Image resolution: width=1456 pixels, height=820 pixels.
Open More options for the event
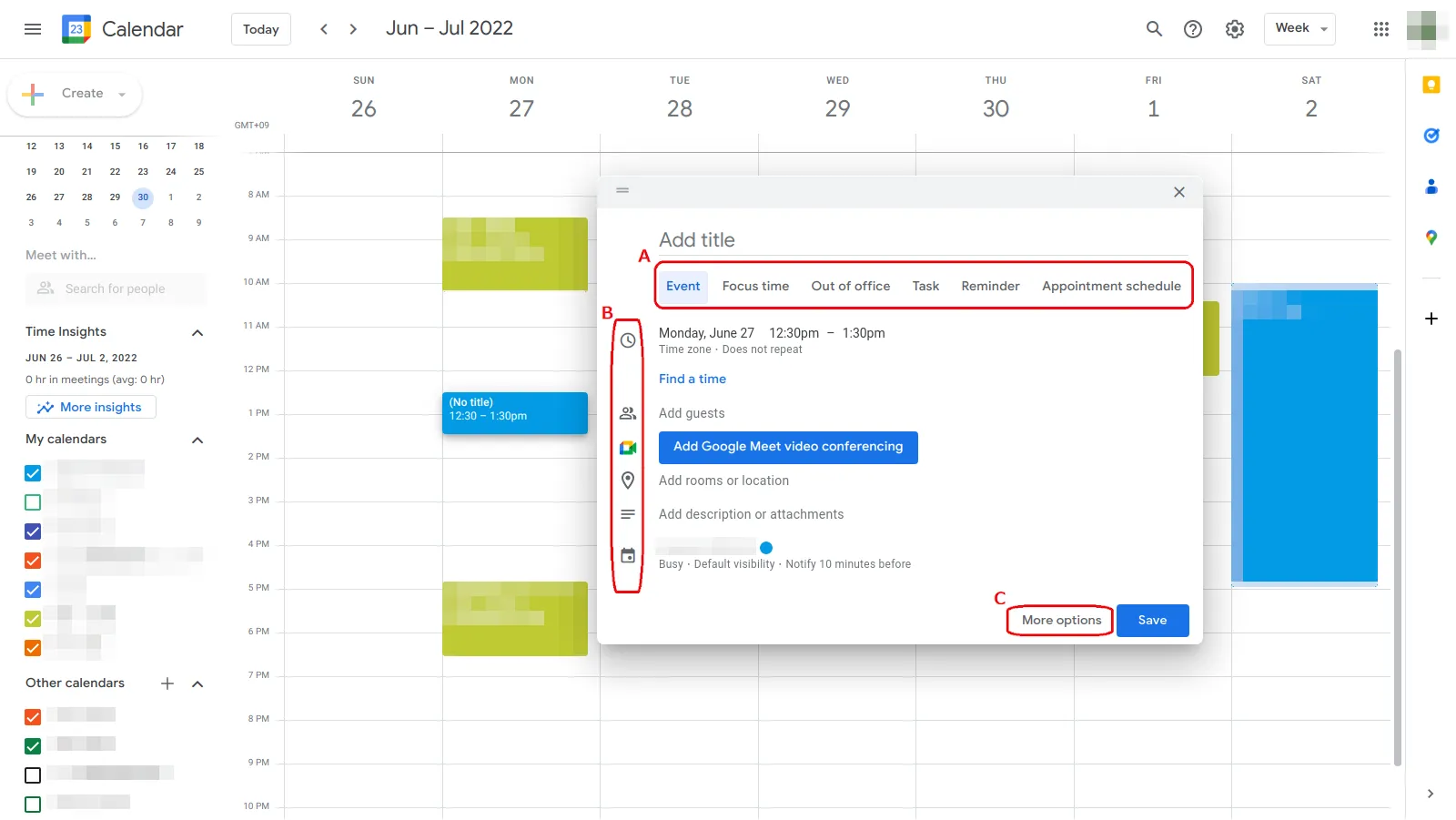1058,620
